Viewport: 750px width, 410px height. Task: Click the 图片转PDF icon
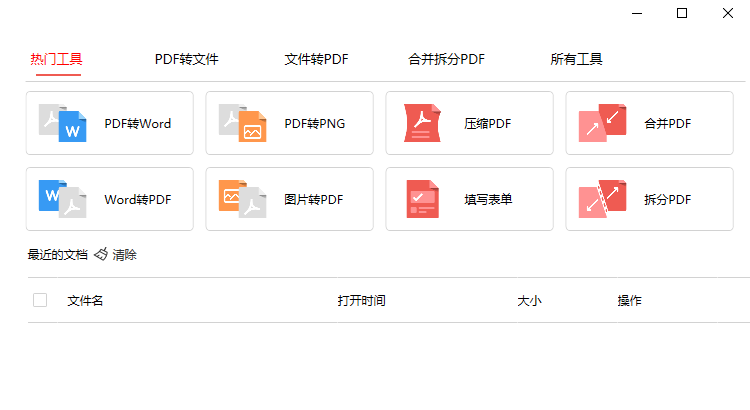point(243,199)
